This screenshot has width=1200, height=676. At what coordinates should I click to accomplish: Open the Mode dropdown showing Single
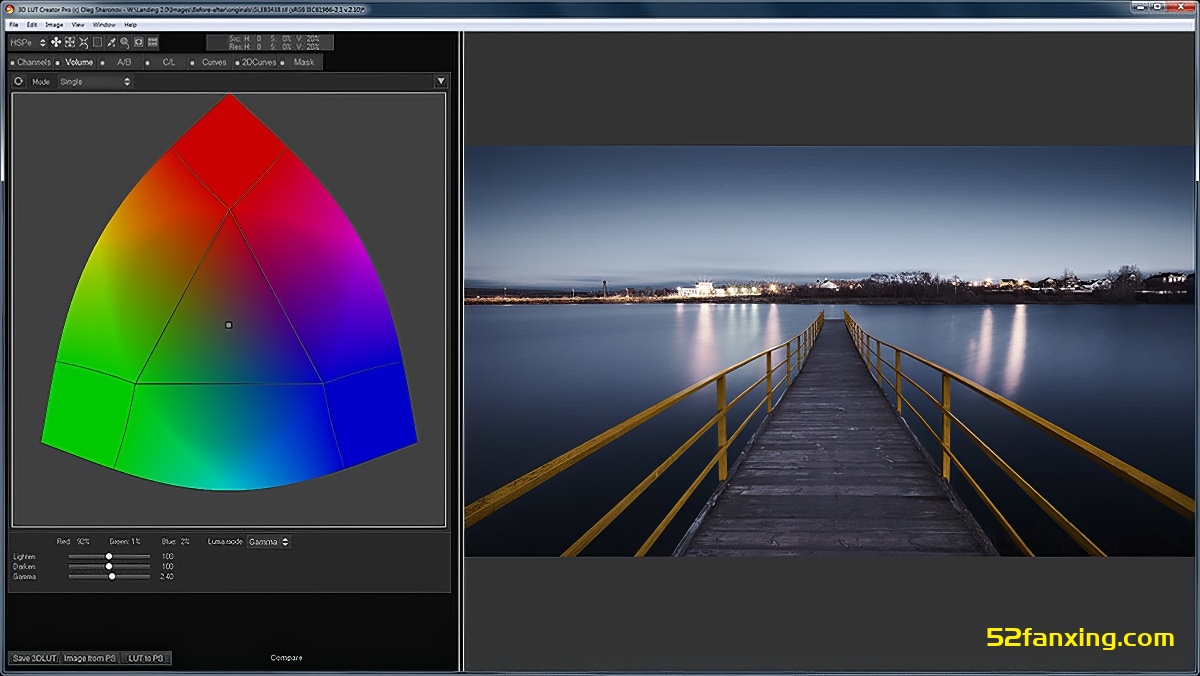point(95,82)
